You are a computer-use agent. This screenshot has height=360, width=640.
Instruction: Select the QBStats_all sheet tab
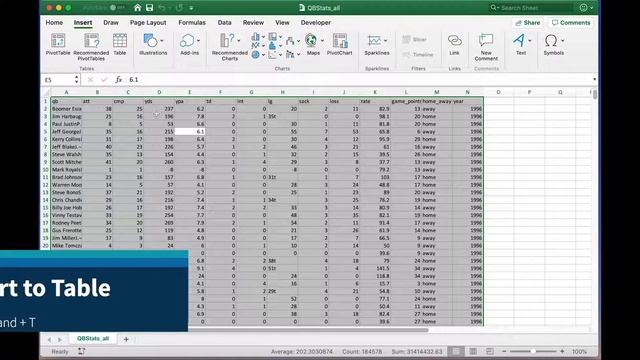click(93, 339)
